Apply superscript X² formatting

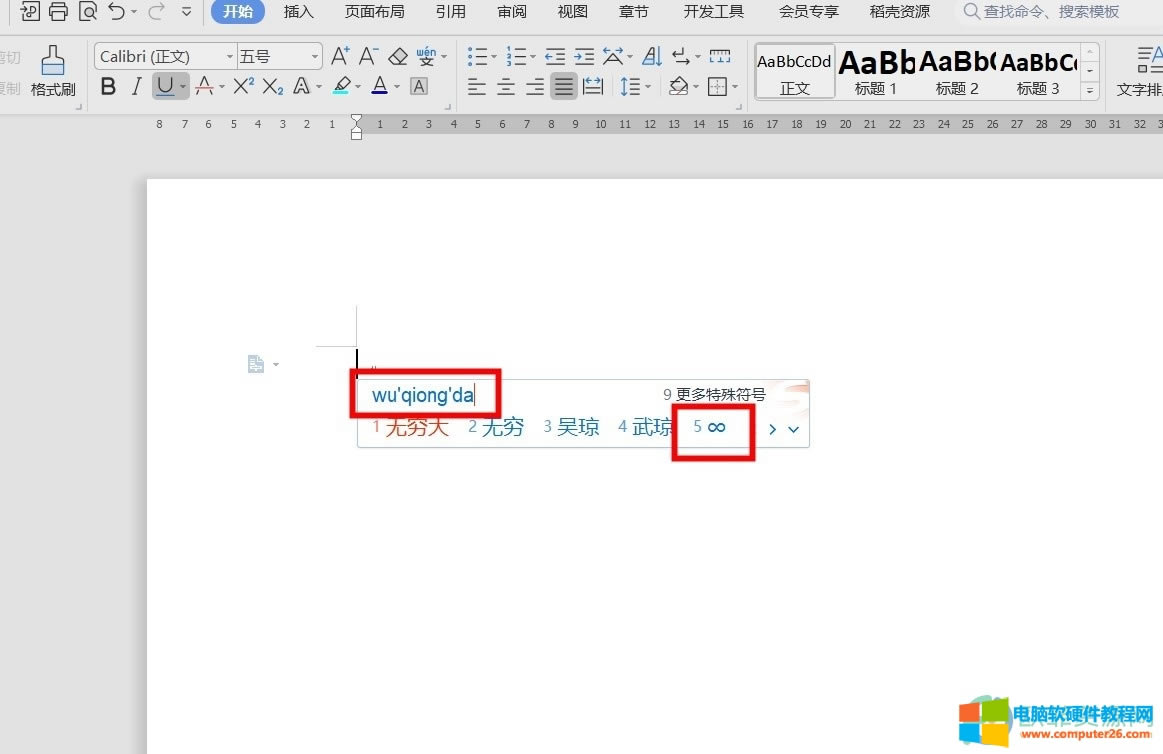point(243,87)
